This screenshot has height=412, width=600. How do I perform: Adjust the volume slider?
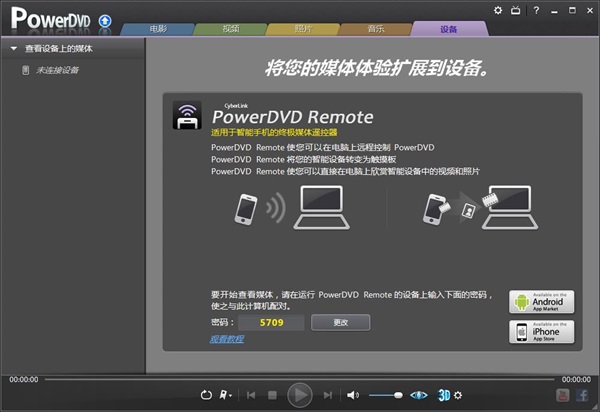[386, 395]
